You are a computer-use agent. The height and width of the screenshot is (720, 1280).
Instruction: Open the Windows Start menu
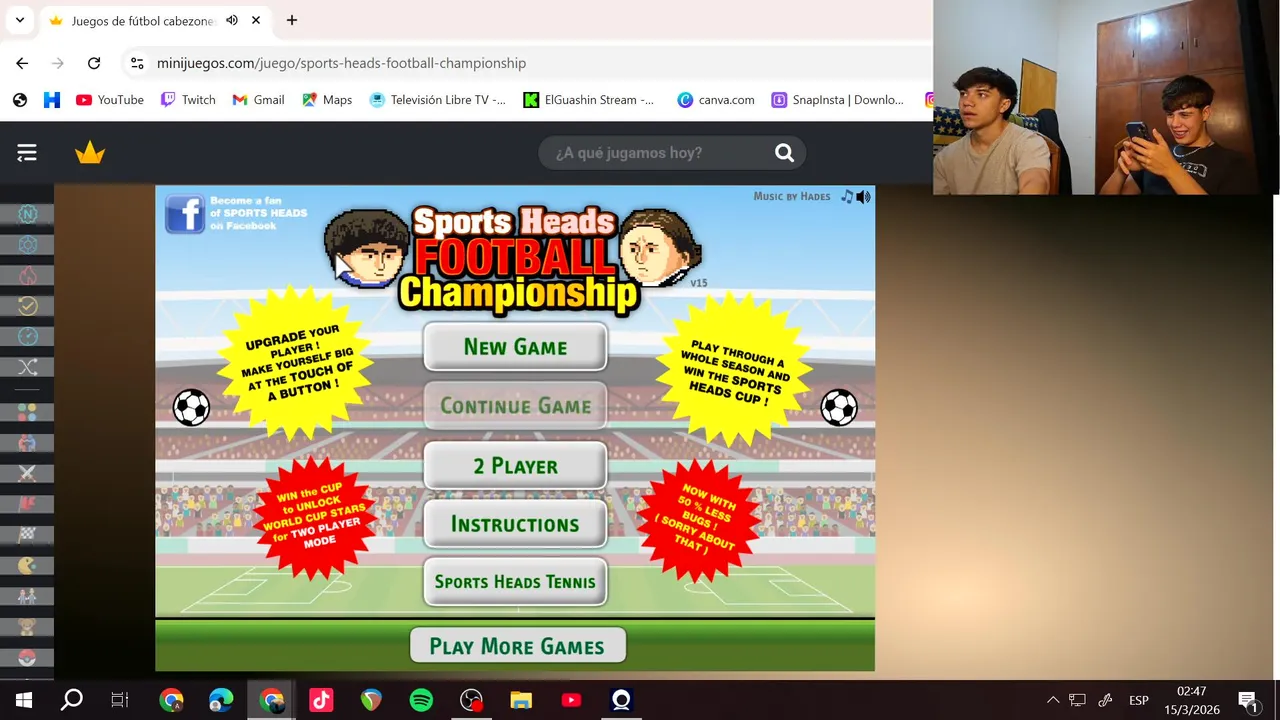(x=24, y=700)
